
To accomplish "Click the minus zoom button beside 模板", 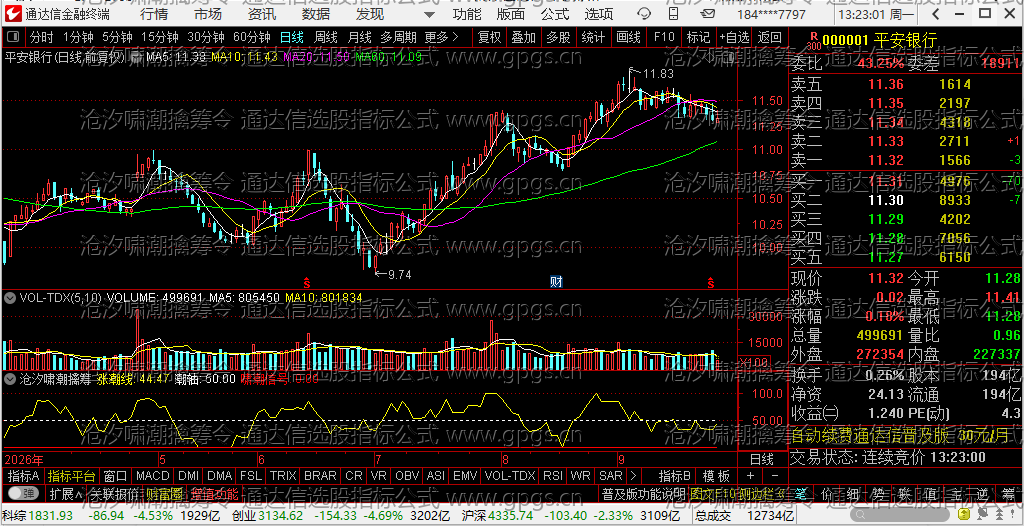I will [x=775, y=475].
